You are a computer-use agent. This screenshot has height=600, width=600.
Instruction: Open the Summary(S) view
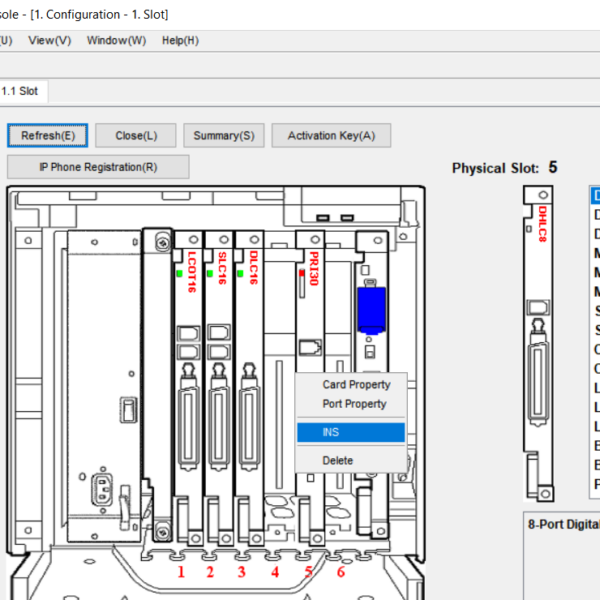(x=224, y=136)
